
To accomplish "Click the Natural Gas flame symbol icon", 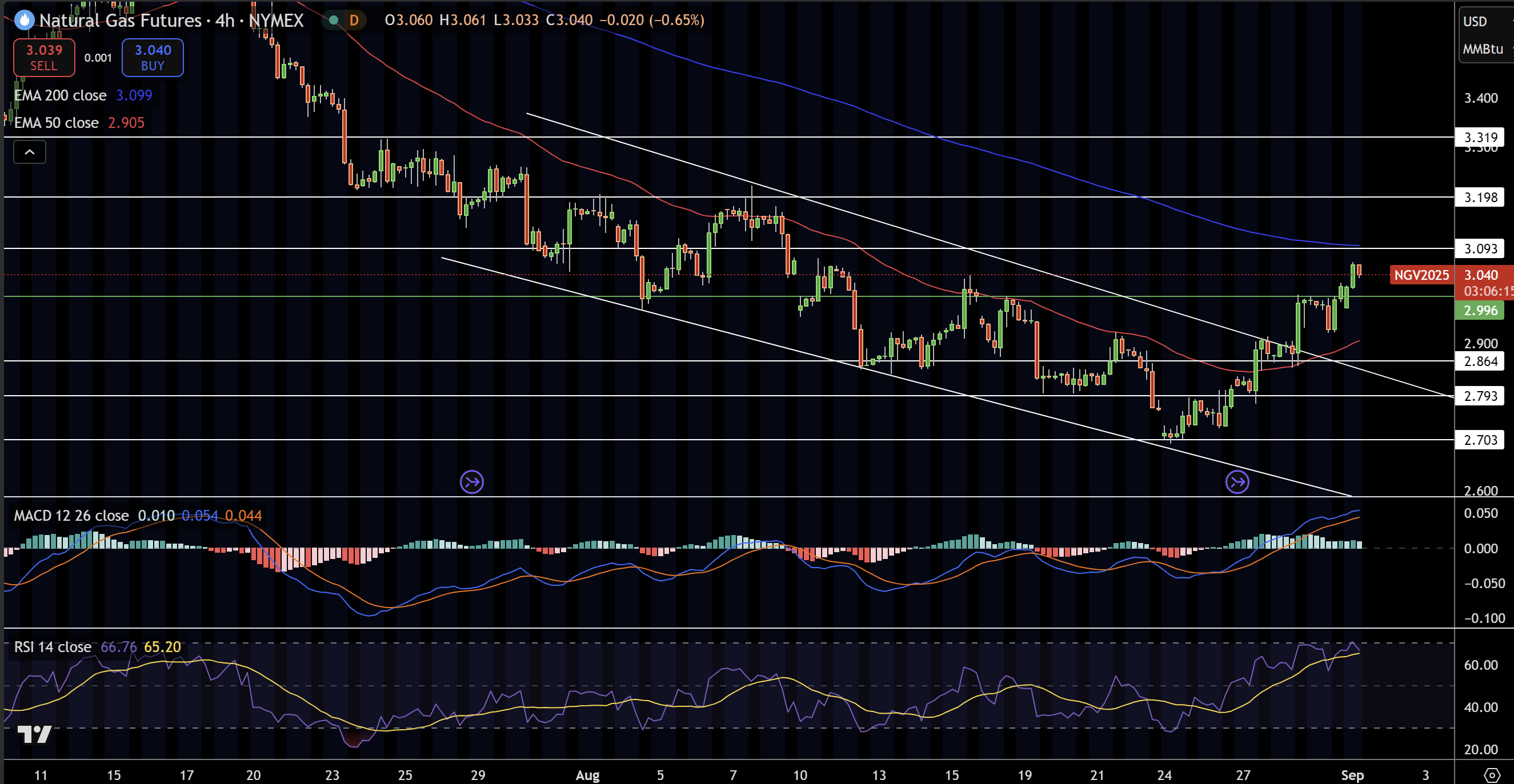I will coord(24,21).
